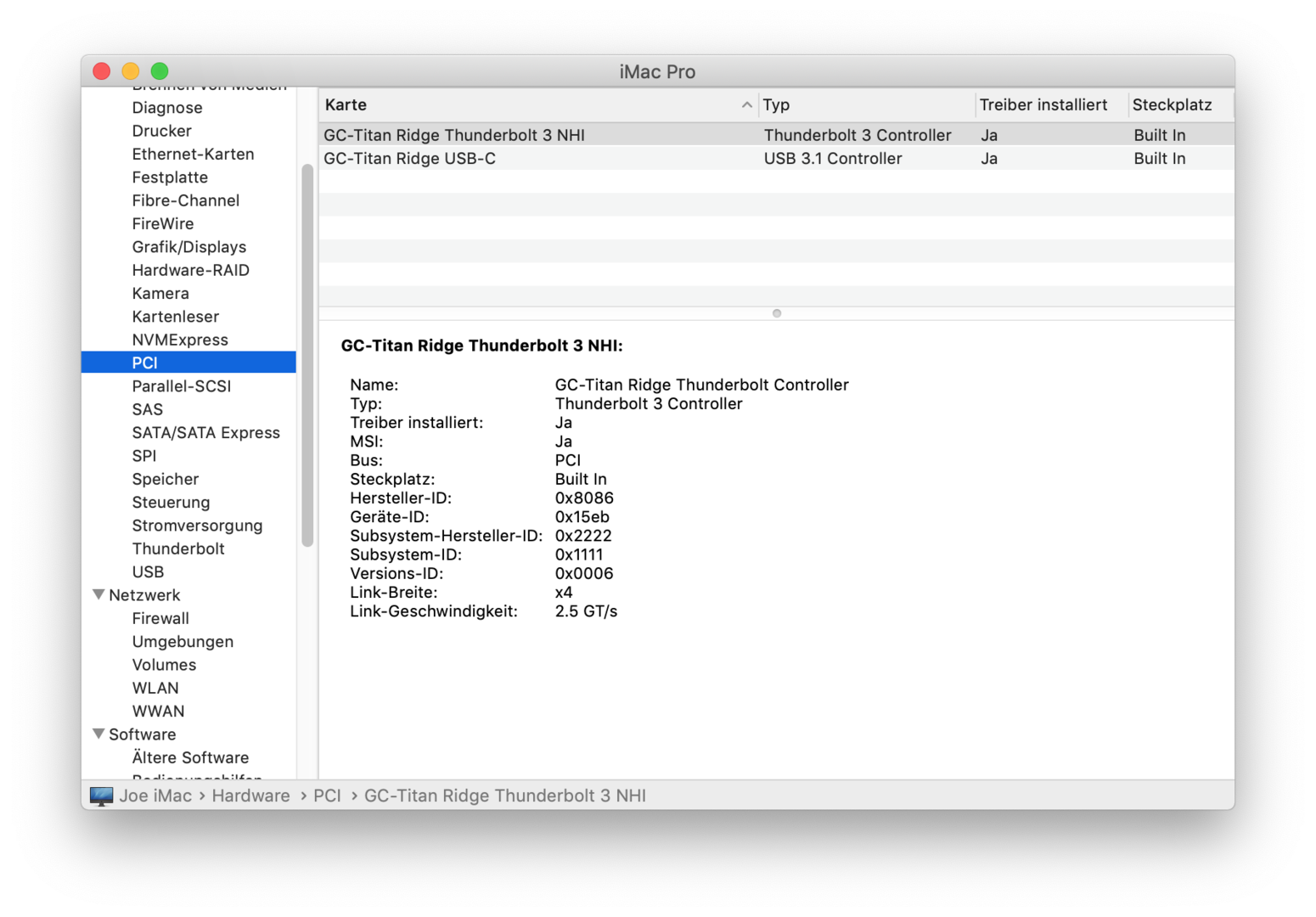Select WLAN under Netzwerk
The height and width of the screenshot is (917, 1316).
pyautogui.click(x=155, y=688)
